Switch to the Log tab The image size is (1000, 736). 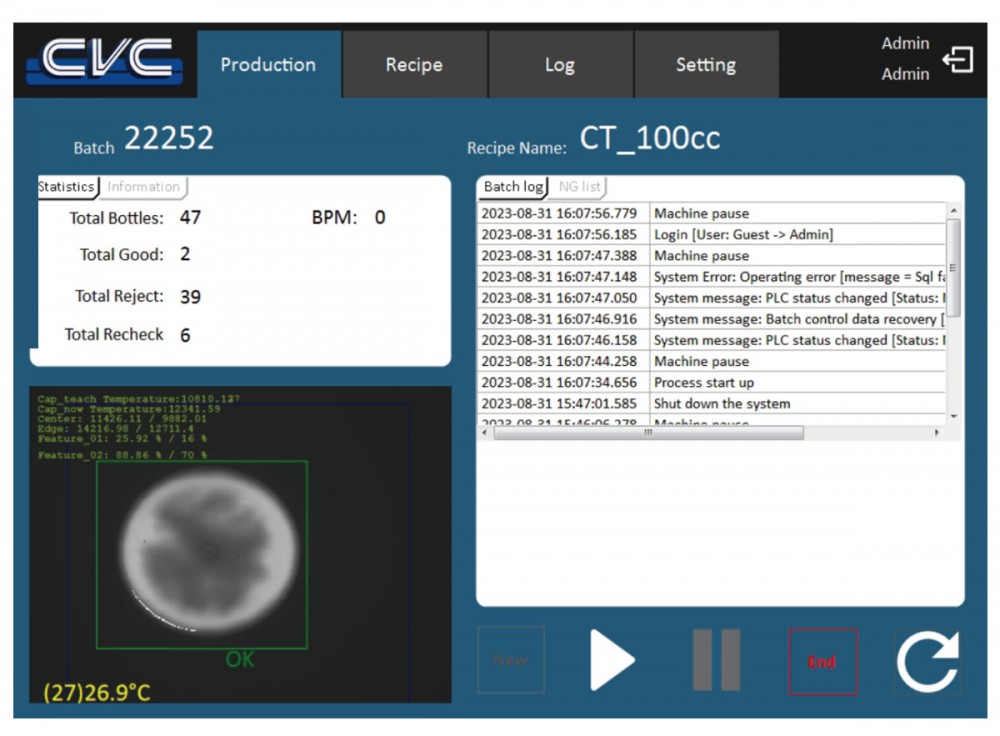click(x=560, y=65)
